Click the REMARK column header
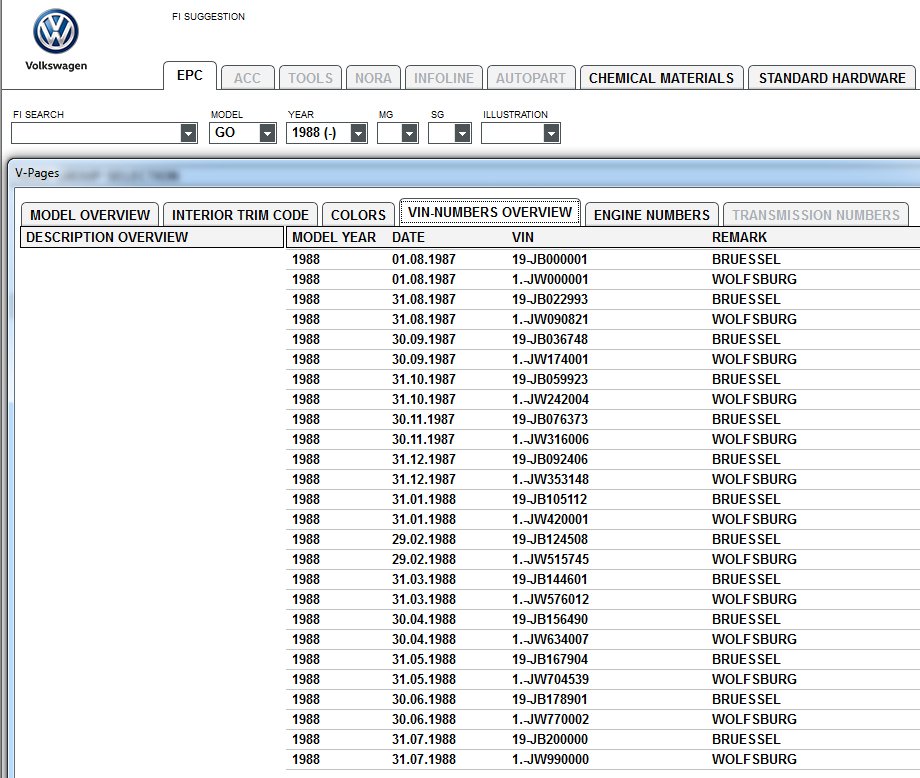Viewport: 920px width, 778px height. point(739,237)
